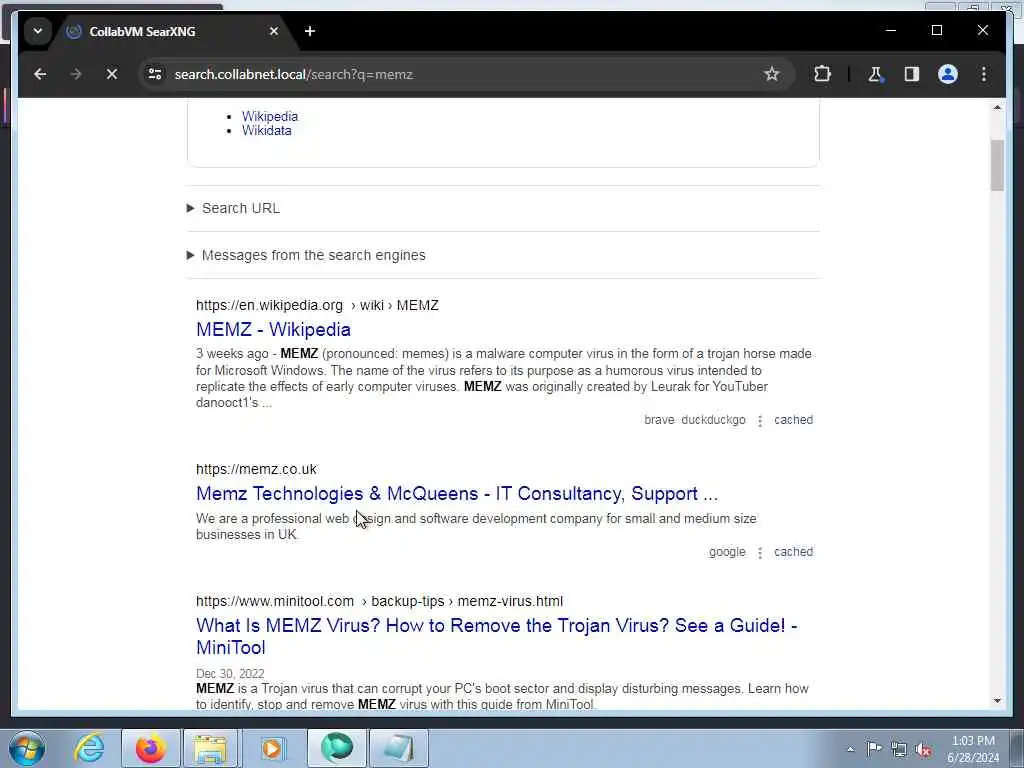Close the CollabVM SearXNG tab
The width and height of the screenshot is (1024, 768).
(x=274, y=31)
